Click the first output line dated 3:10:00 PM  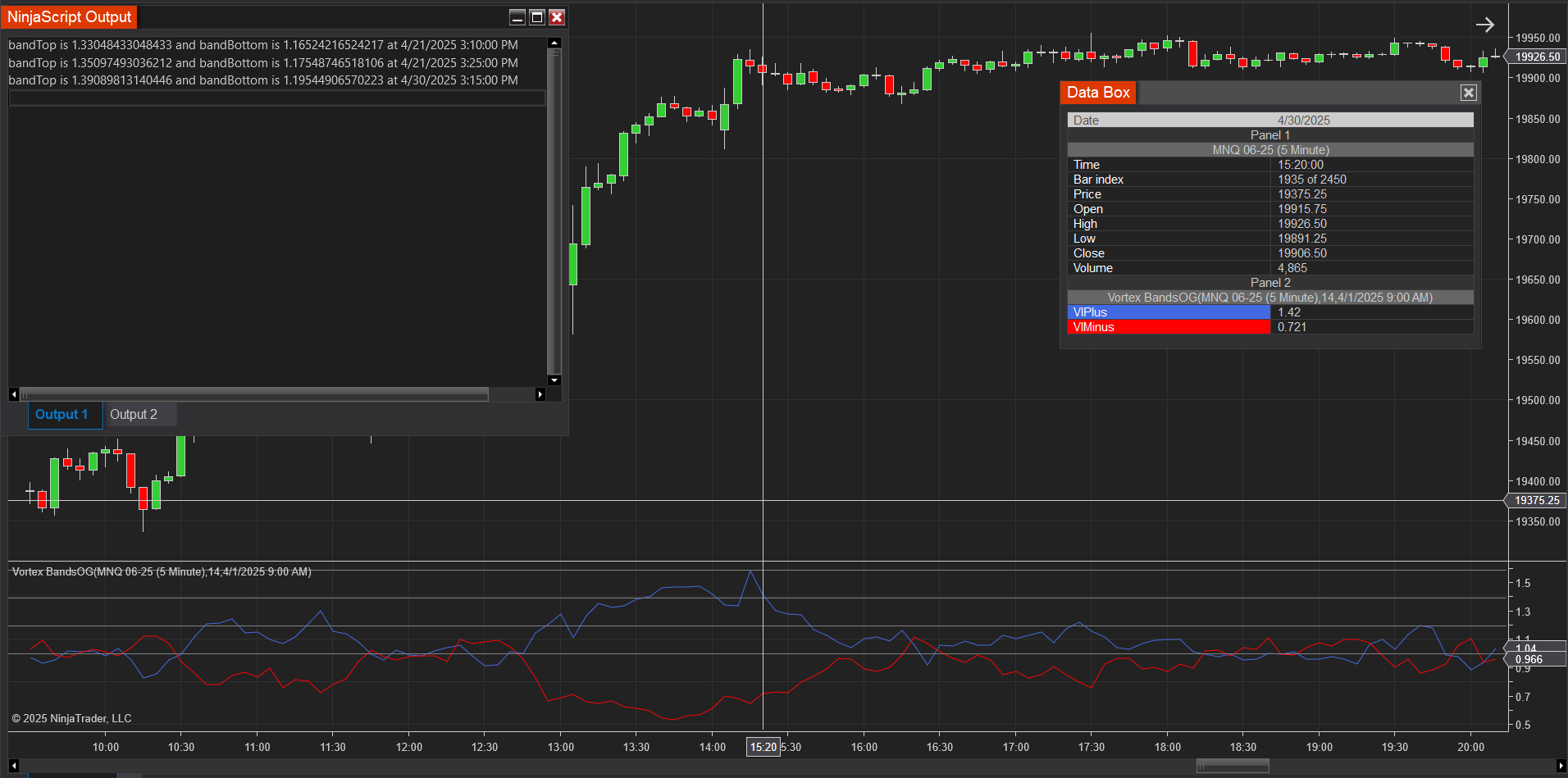[263, 45]
